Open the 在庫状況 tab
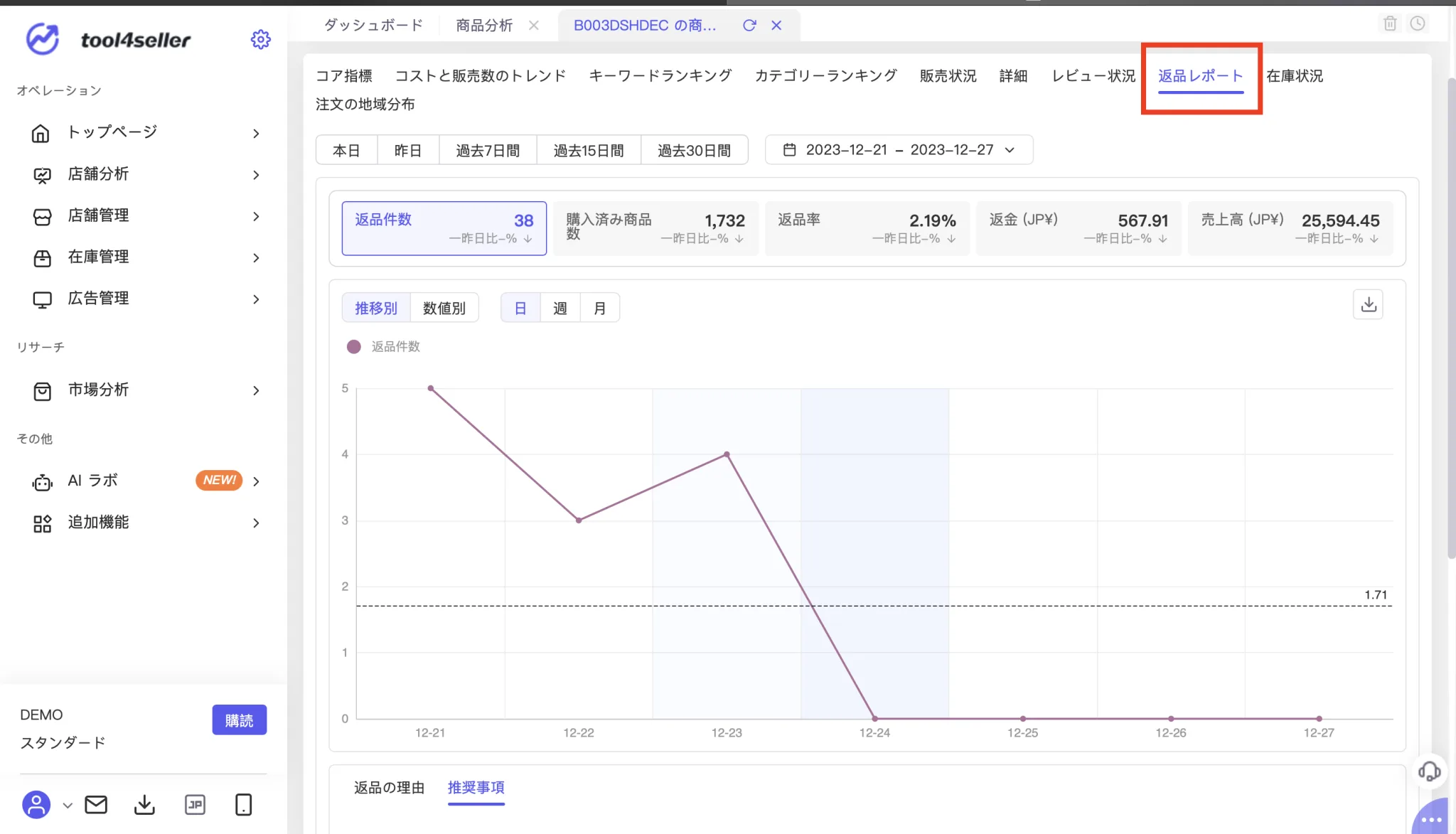This screenshot has height=834, width=1456. click(x=1295, y=75)
